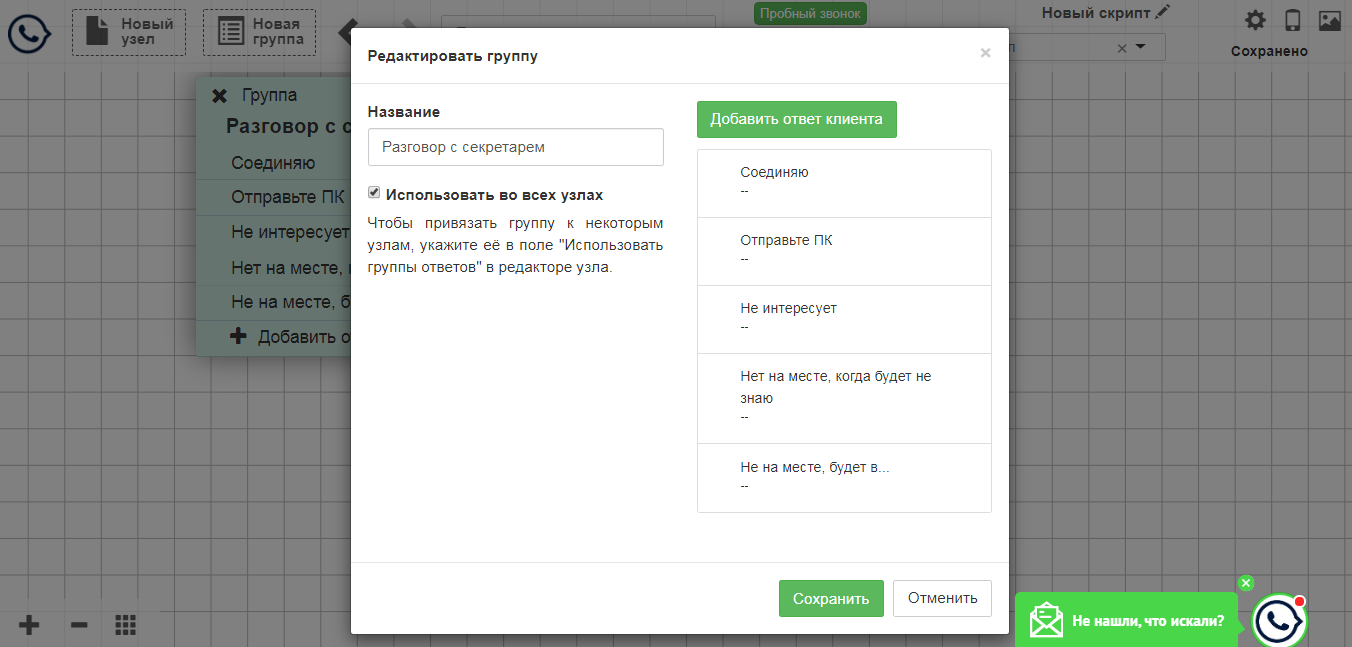Clear the script selector with the x
1352x647 pixels.
pos(1121,48)
